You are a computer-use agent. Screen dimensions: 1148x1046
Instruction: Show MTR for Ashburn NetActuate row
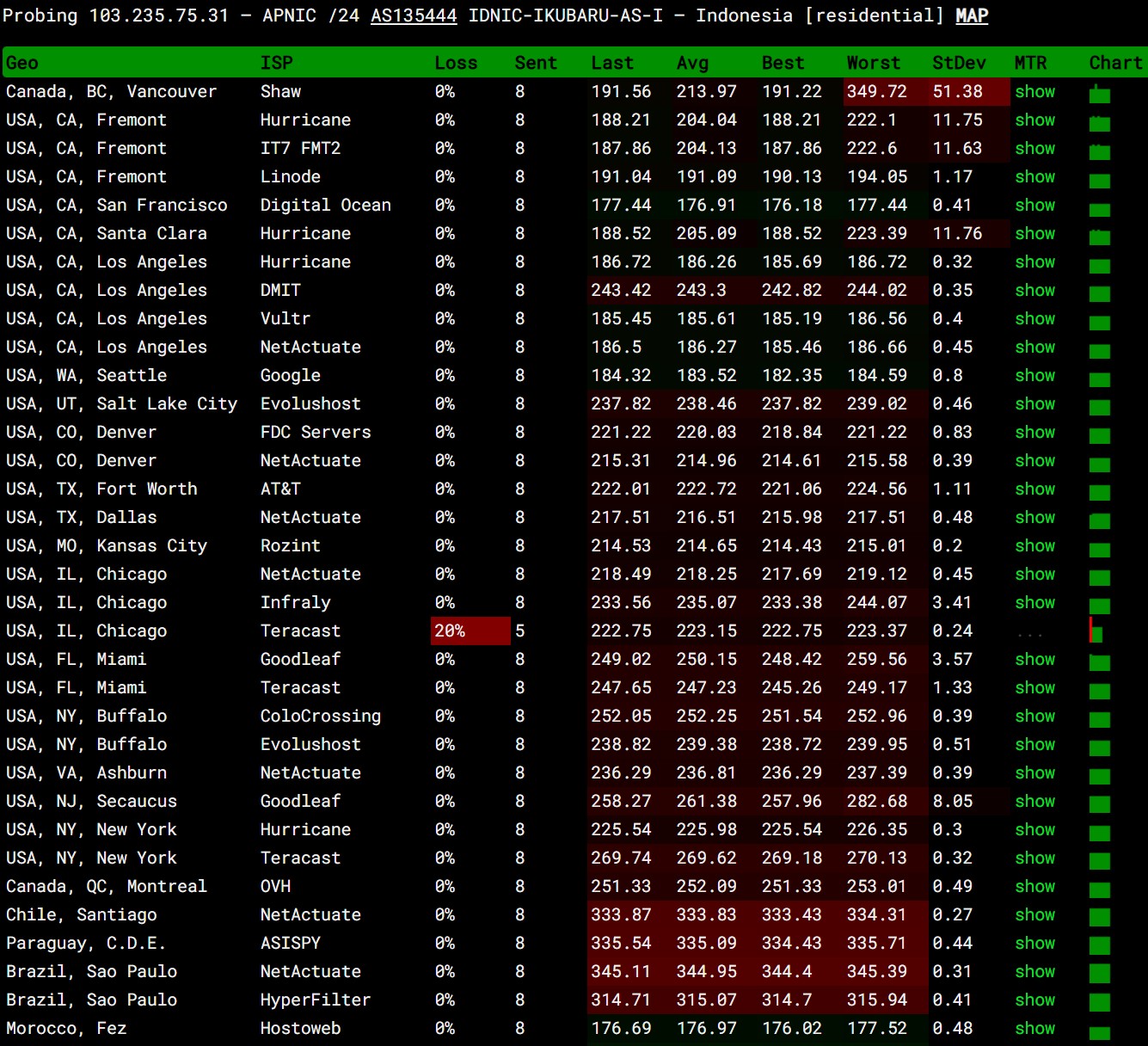(x=1034, y=772)
